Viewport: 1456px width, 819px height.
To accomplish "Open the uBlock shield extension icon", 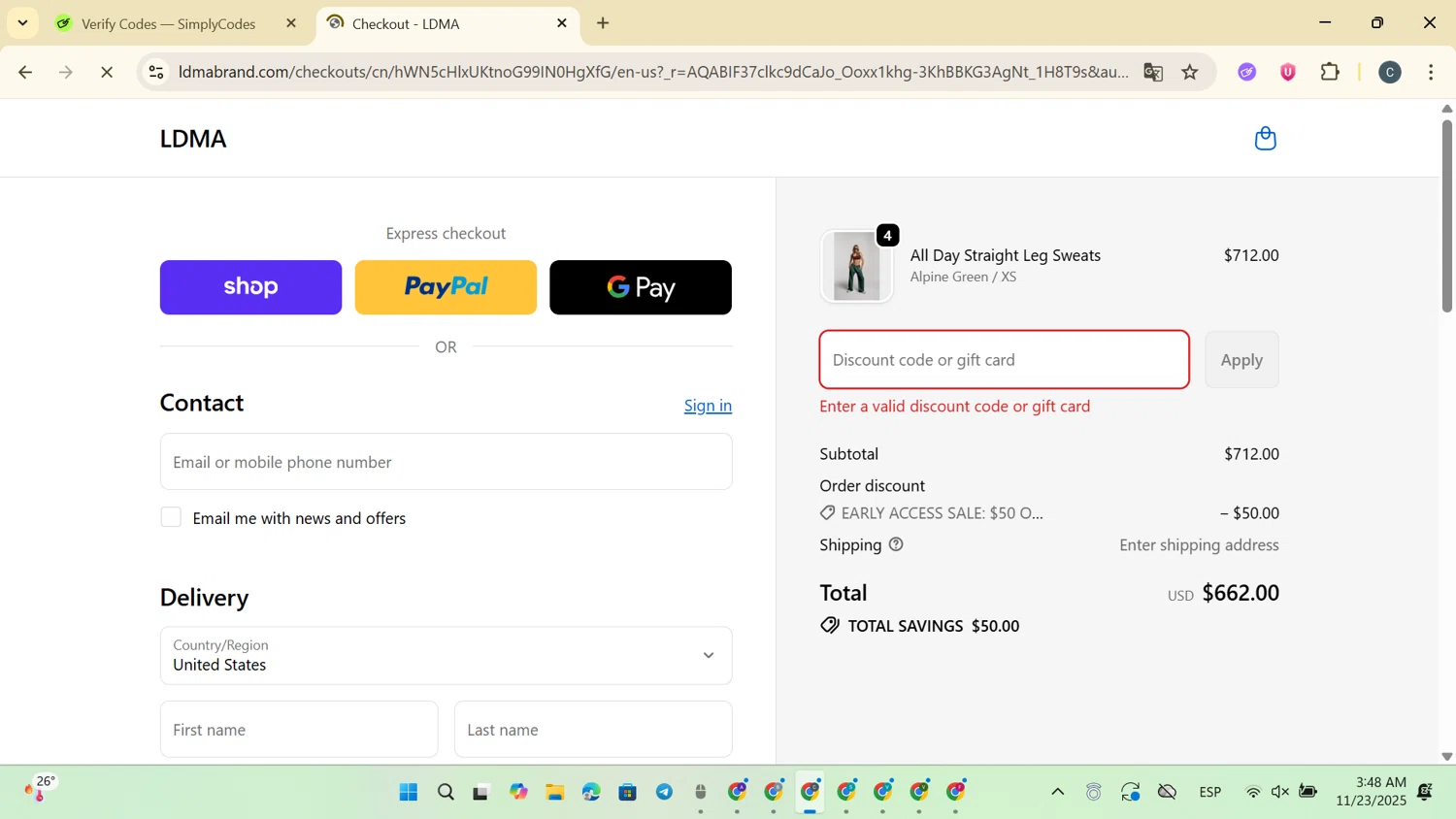I will tap(1288, 73).
